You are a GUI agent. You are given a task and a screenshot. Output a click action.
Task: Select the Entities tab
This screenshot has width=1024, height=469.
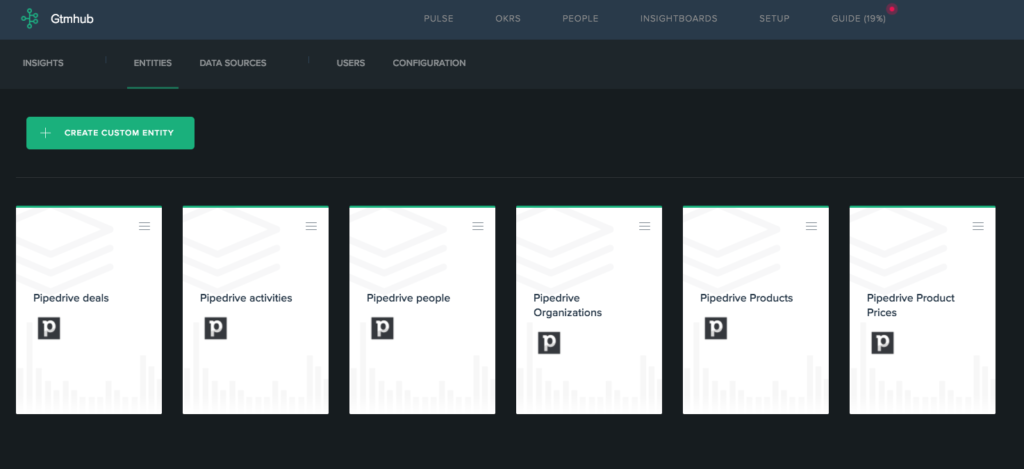[x=153, y=63]
